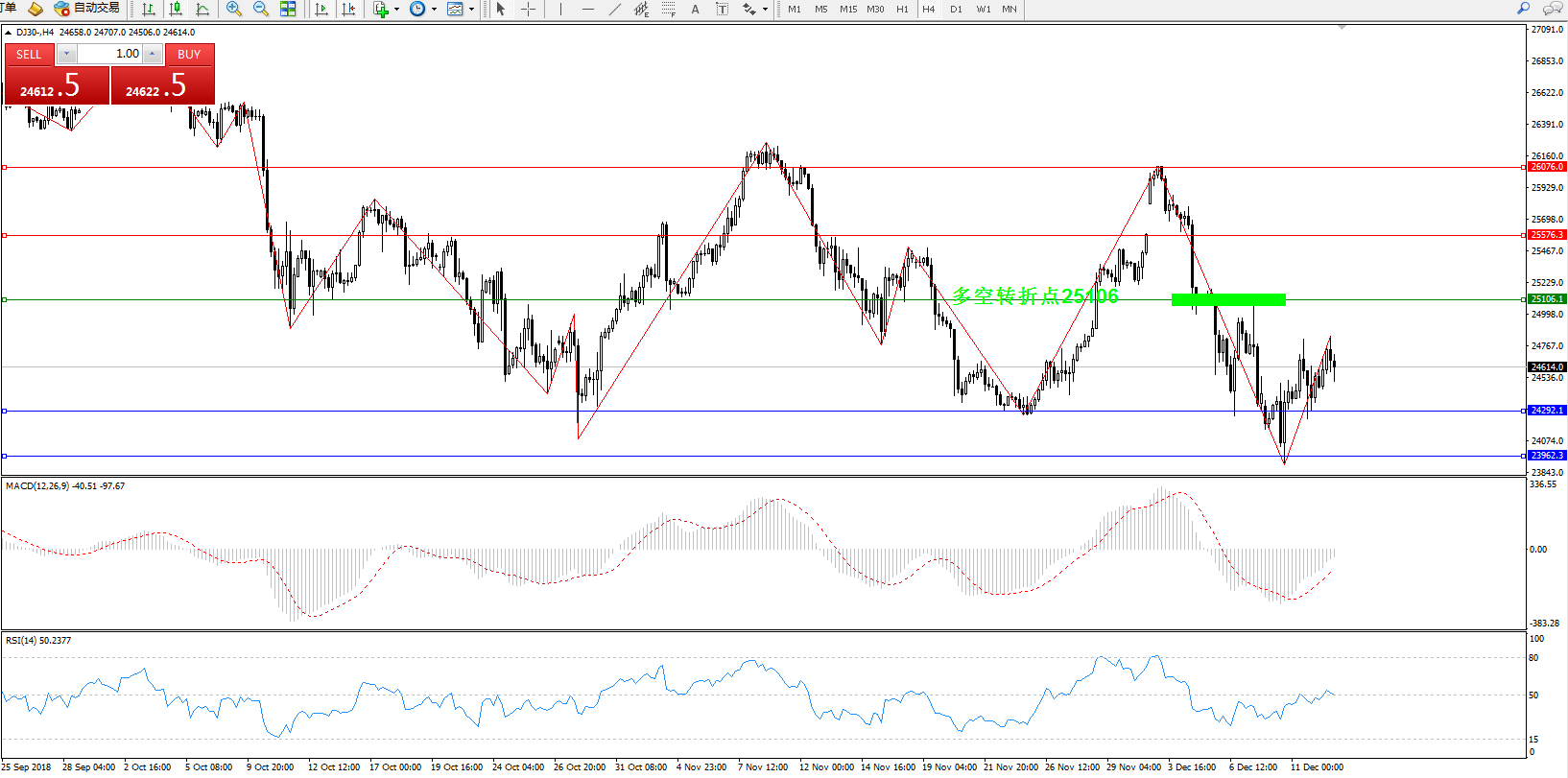Select the Fibonacci retracement tool
The height and width of the screenshot is (778, 1568).
(x=669, y=9)
